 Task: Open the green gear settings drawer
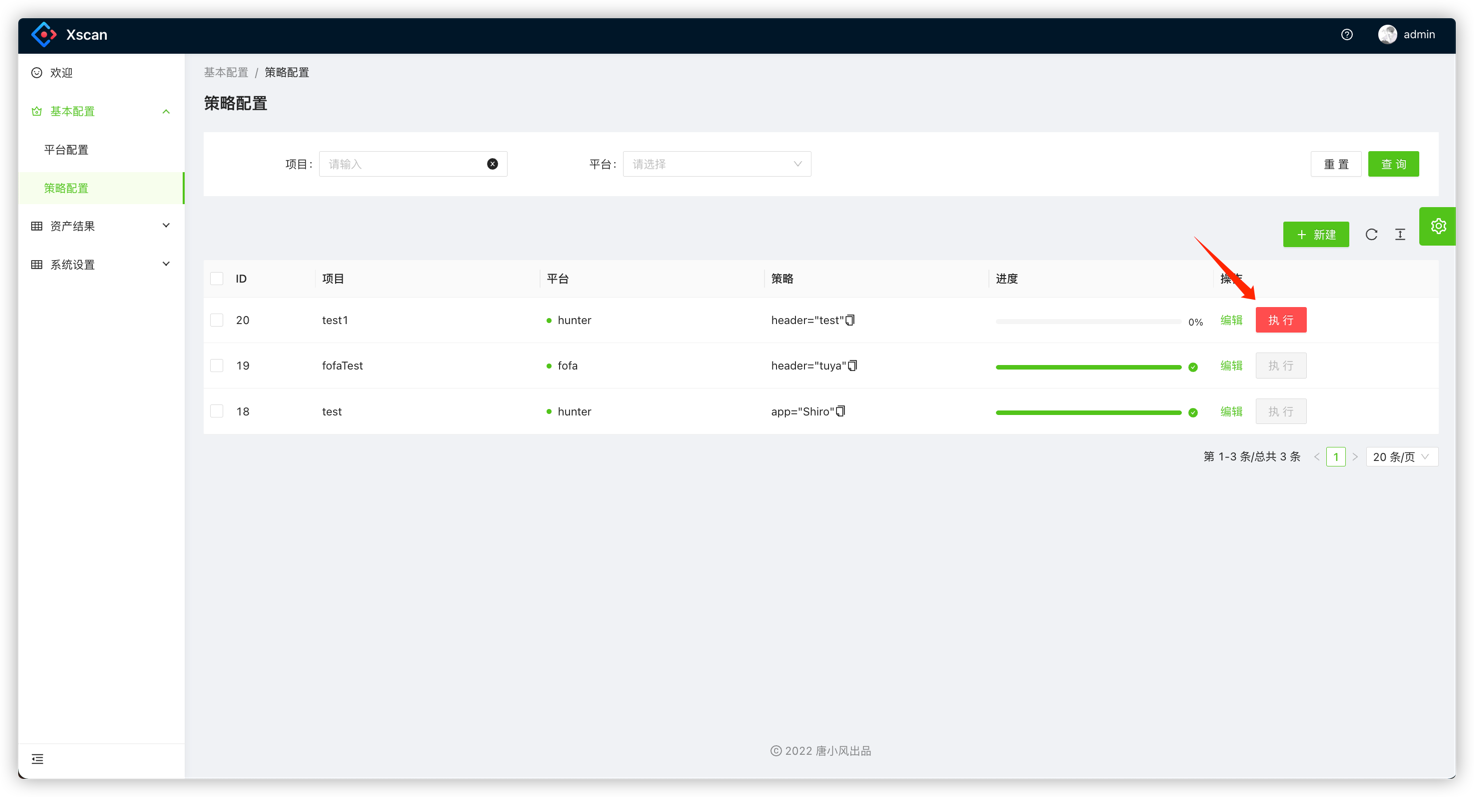pyautogui.click(x=1438, y=226)
